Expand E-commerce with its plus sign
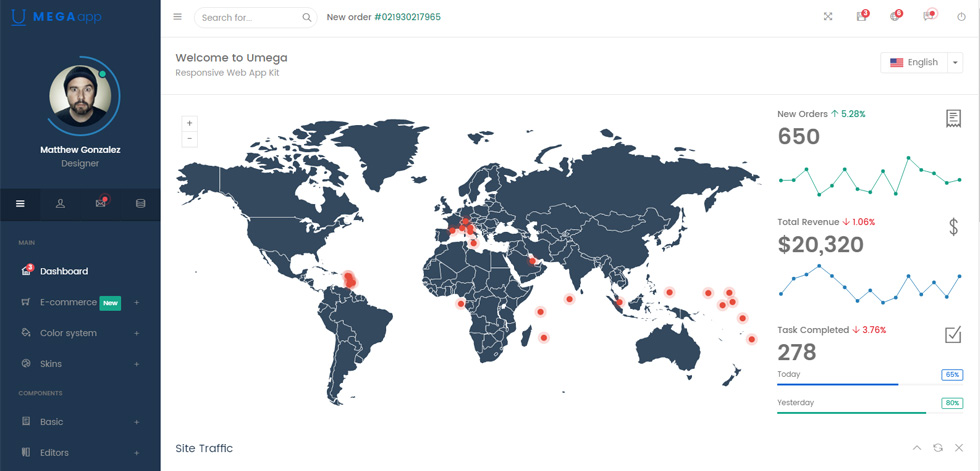This screenshot has width=980, height=471. (x=136, y=302)
